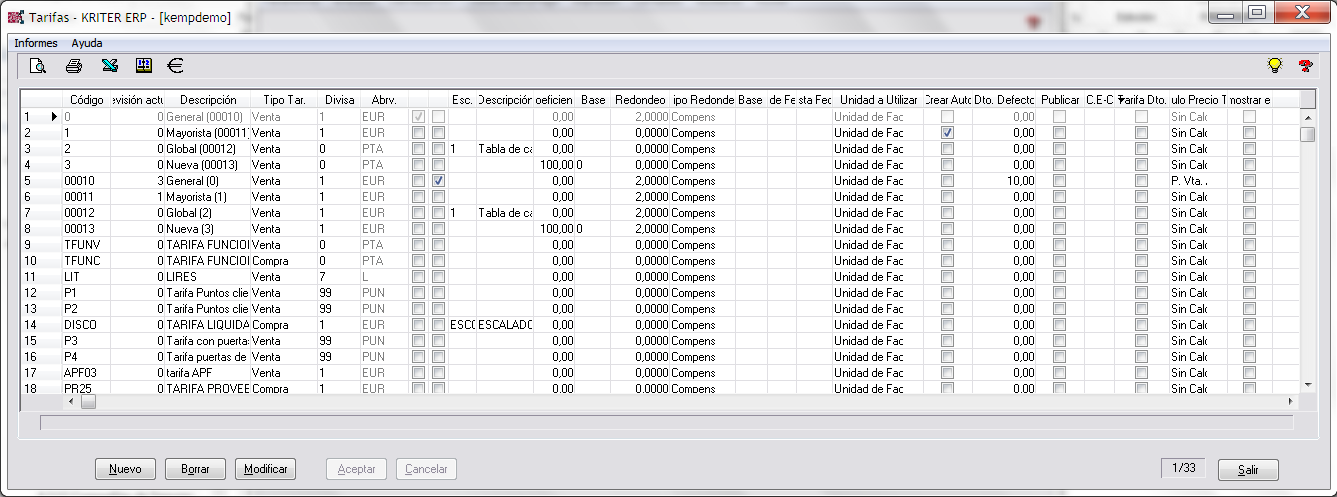Click the Tarifa Dto. column header arrow
Screen dimensions: 1337x497
click(x=1120, y=100)
